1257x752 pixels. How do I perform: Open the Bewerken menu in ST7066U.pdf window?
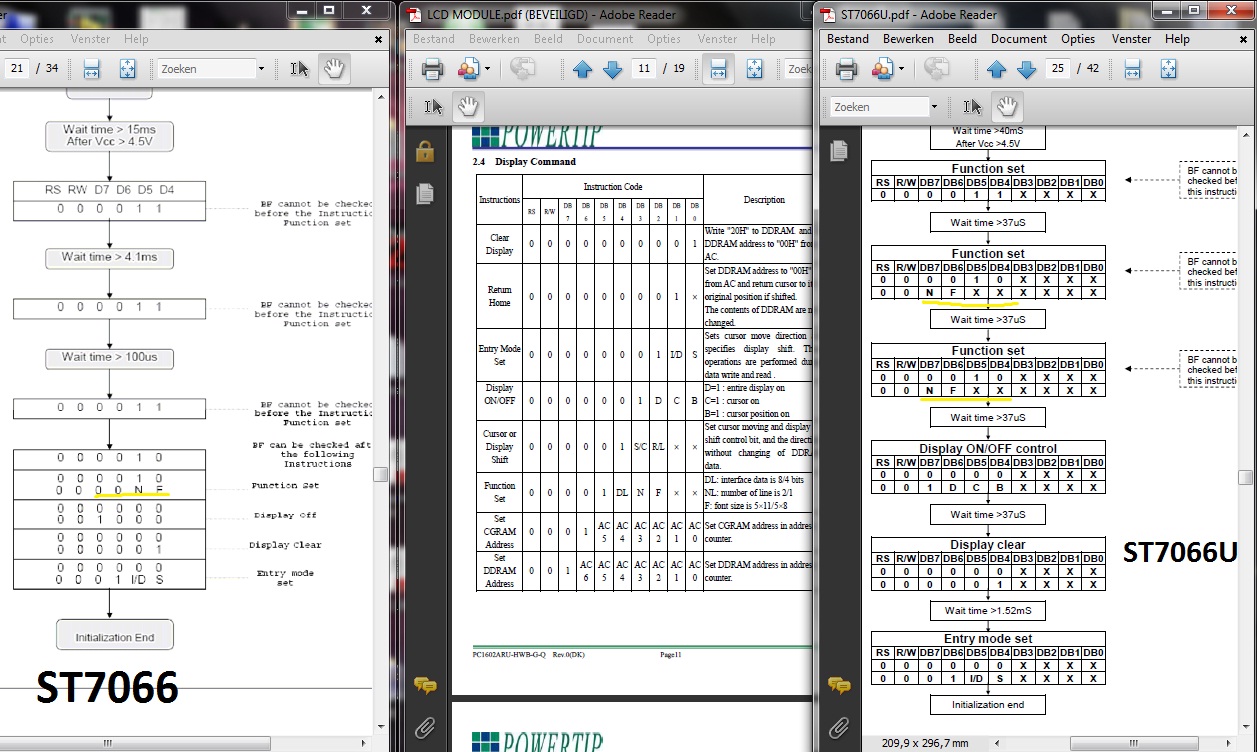click(x=908, y=39)
